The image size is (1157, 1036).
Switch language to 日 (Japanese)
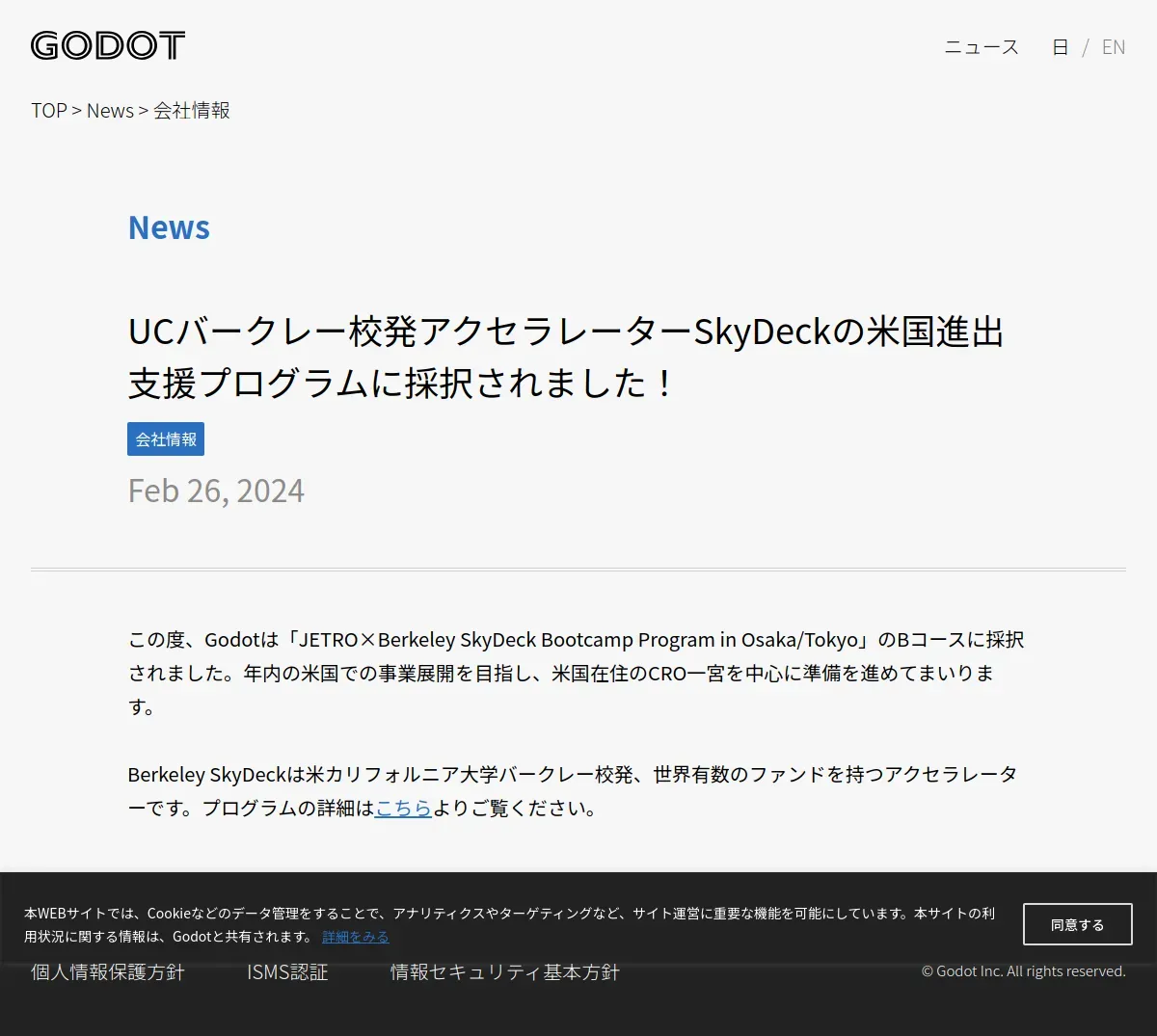point(1061,47)
